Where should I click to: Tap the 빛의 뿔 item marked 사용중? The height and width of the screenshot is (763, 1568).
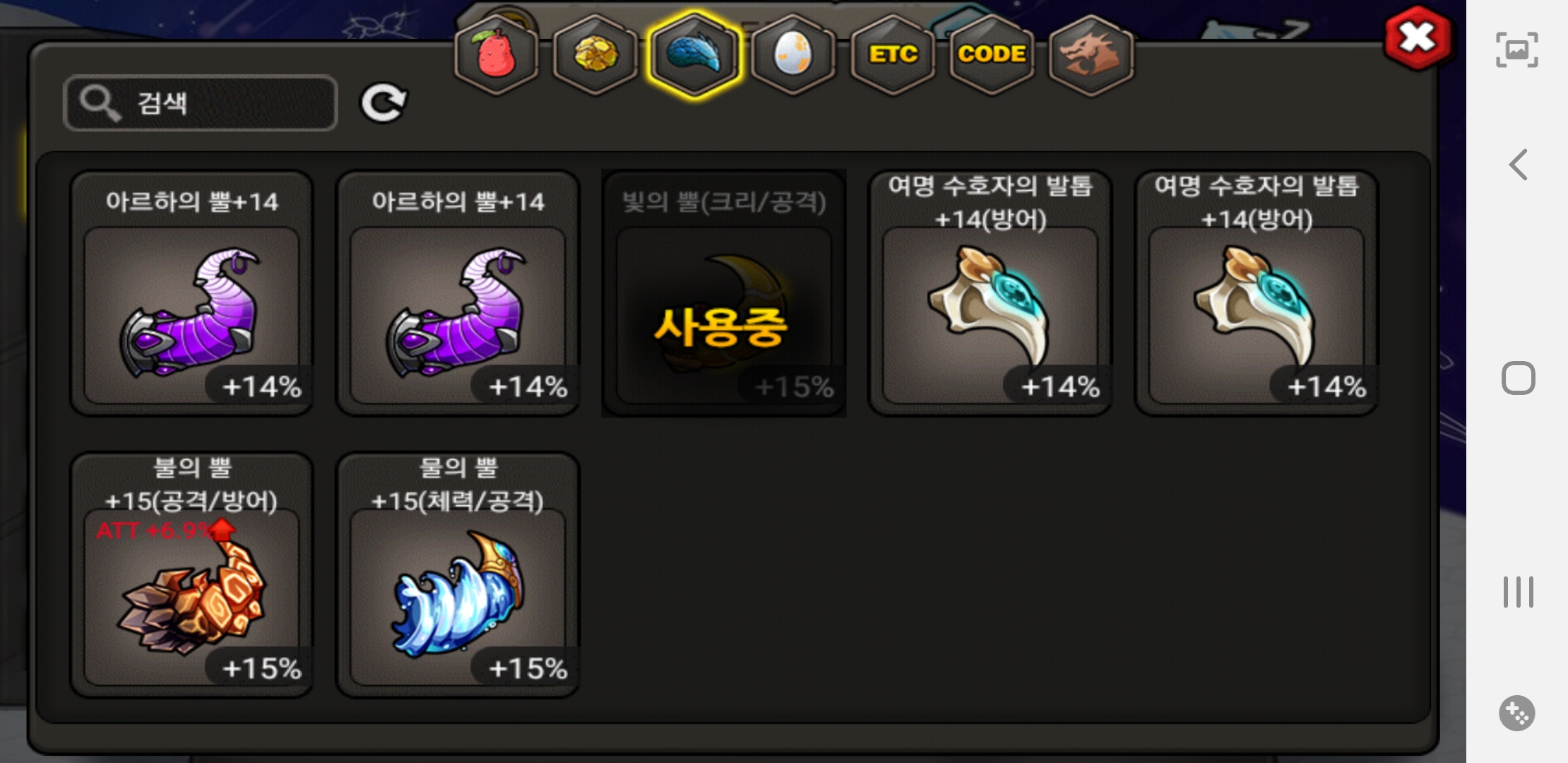pos(724,293)
